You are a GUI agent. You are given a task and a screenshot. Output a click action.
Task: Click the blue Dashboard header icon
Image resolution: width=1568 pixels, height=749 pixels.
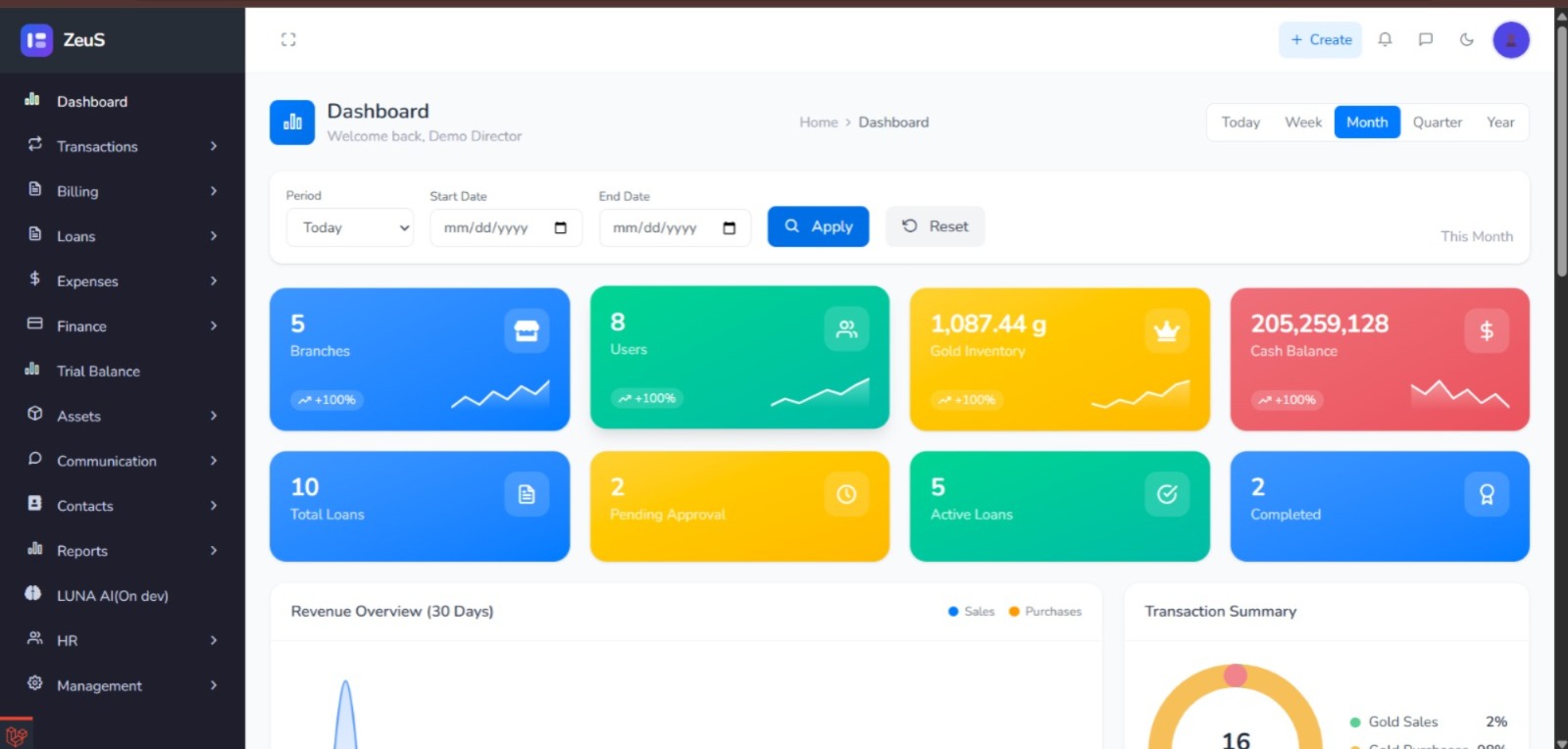click(292, 123)
